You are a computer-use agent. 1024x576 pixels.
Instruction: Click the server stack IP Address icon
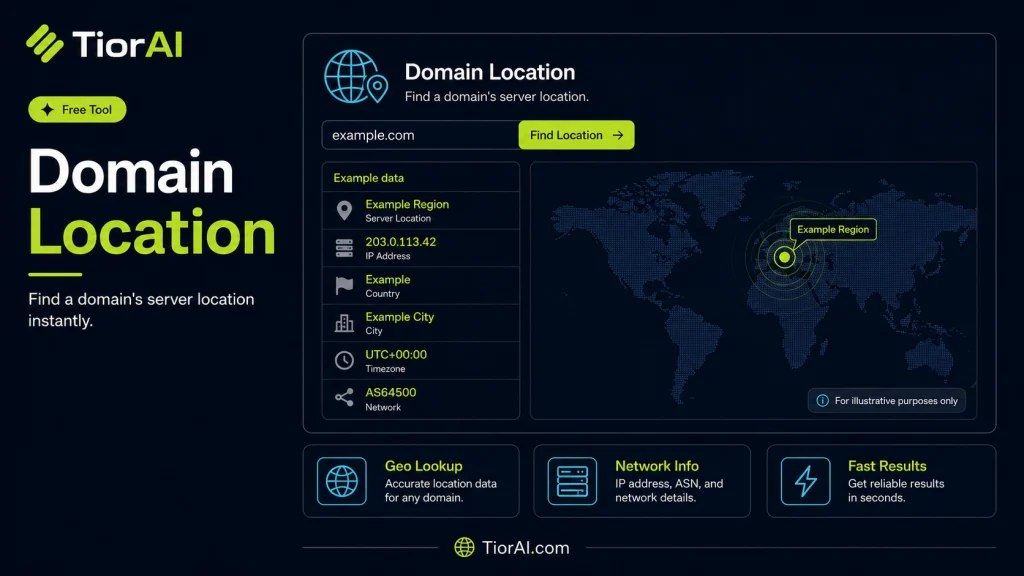point(344,248)
